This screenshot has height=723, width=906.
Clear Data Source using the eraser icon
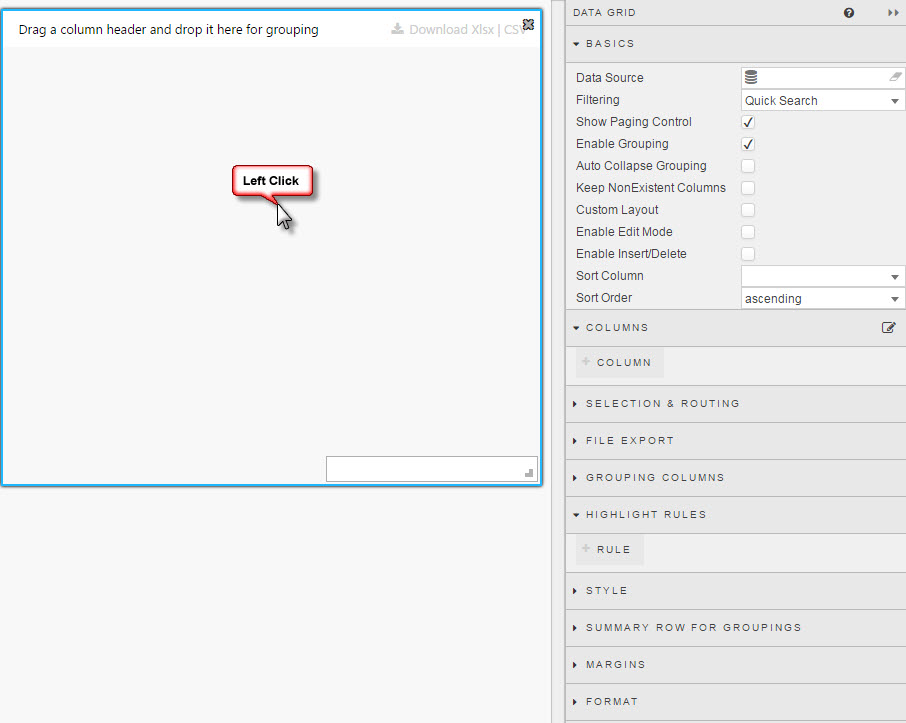coord(895,76)
